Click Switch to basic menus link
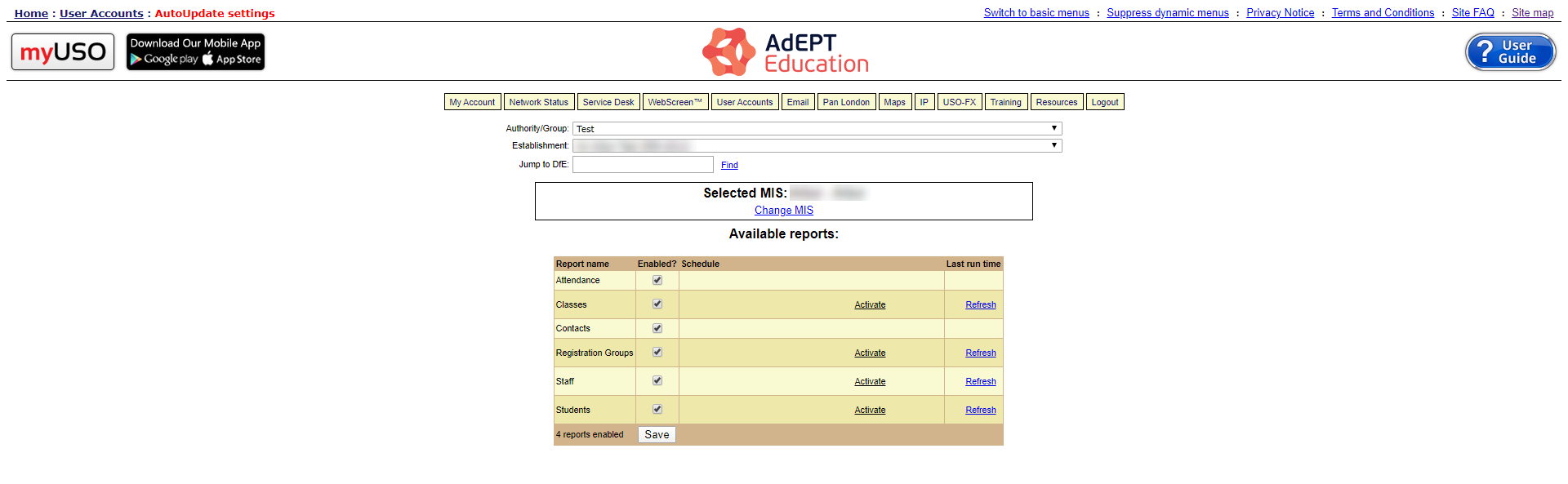 point(1036,12)
